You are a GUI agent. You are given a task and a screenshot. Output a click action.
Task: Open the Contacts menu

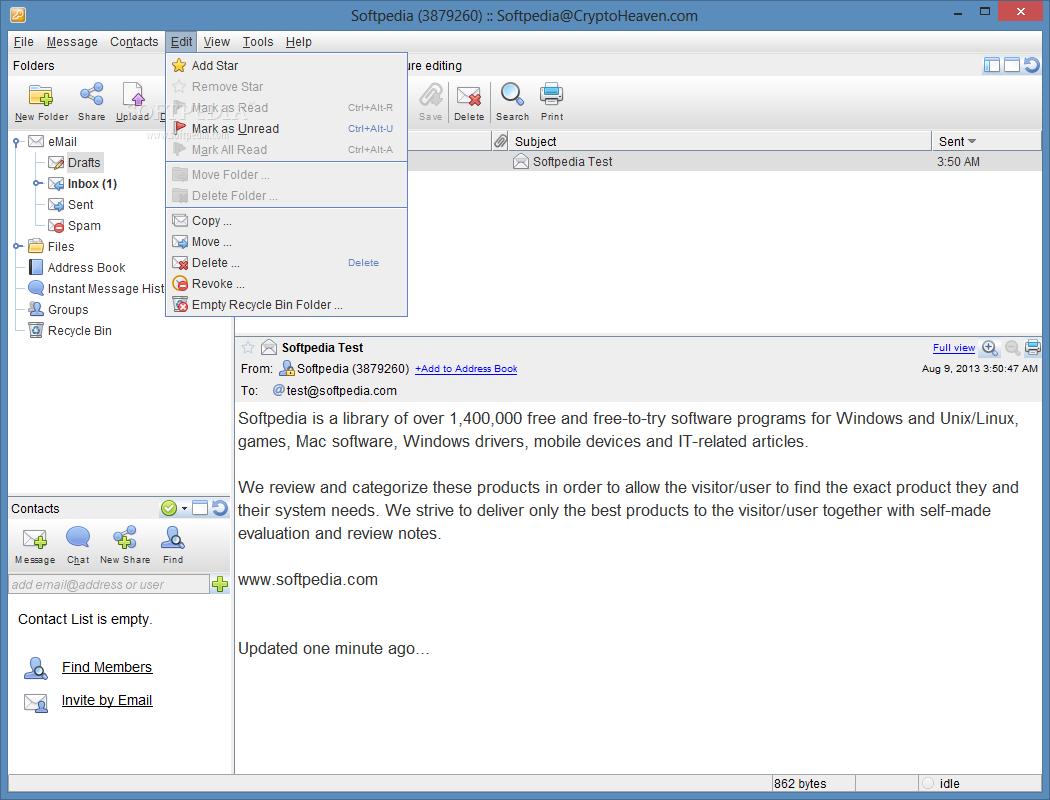[x=134, y=42]
